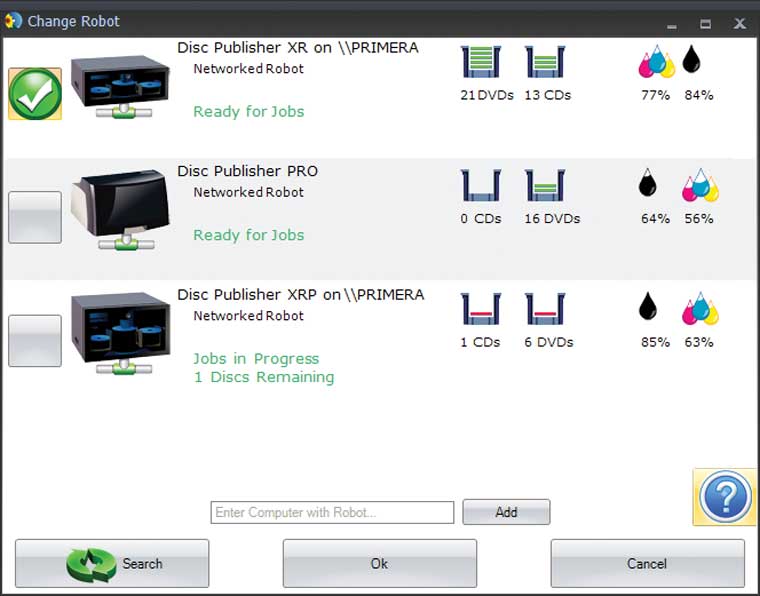Click the '56%' ink level value
Screen dimensions: 760x596
699,219
